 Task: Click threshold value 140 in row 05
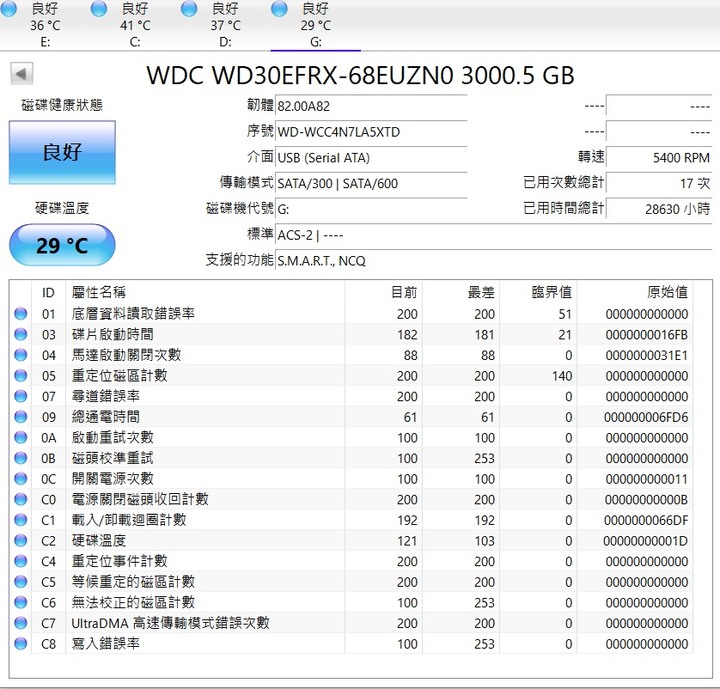coord(562,376)
